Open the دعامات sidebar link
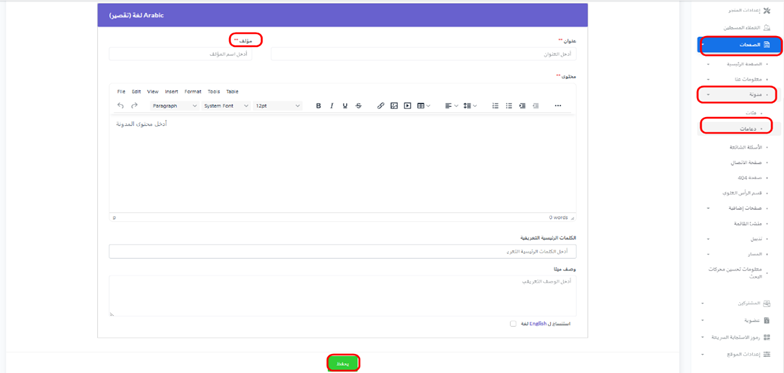This screenshot has height=373, width=784. pyautogui.click(x=748, y=129)
